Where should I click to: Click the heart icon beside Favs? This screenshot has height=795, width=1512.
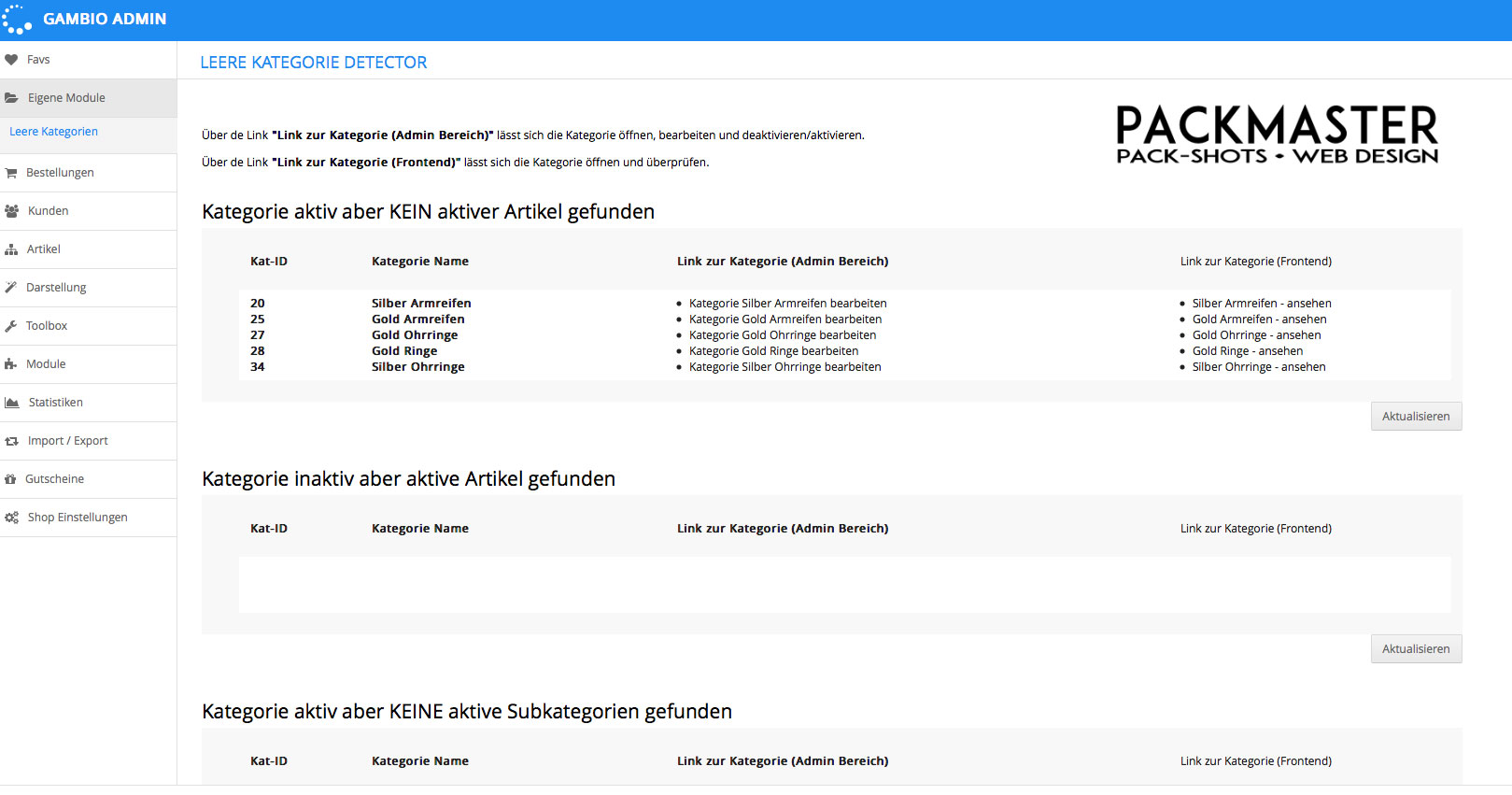[x=11, y=60]
